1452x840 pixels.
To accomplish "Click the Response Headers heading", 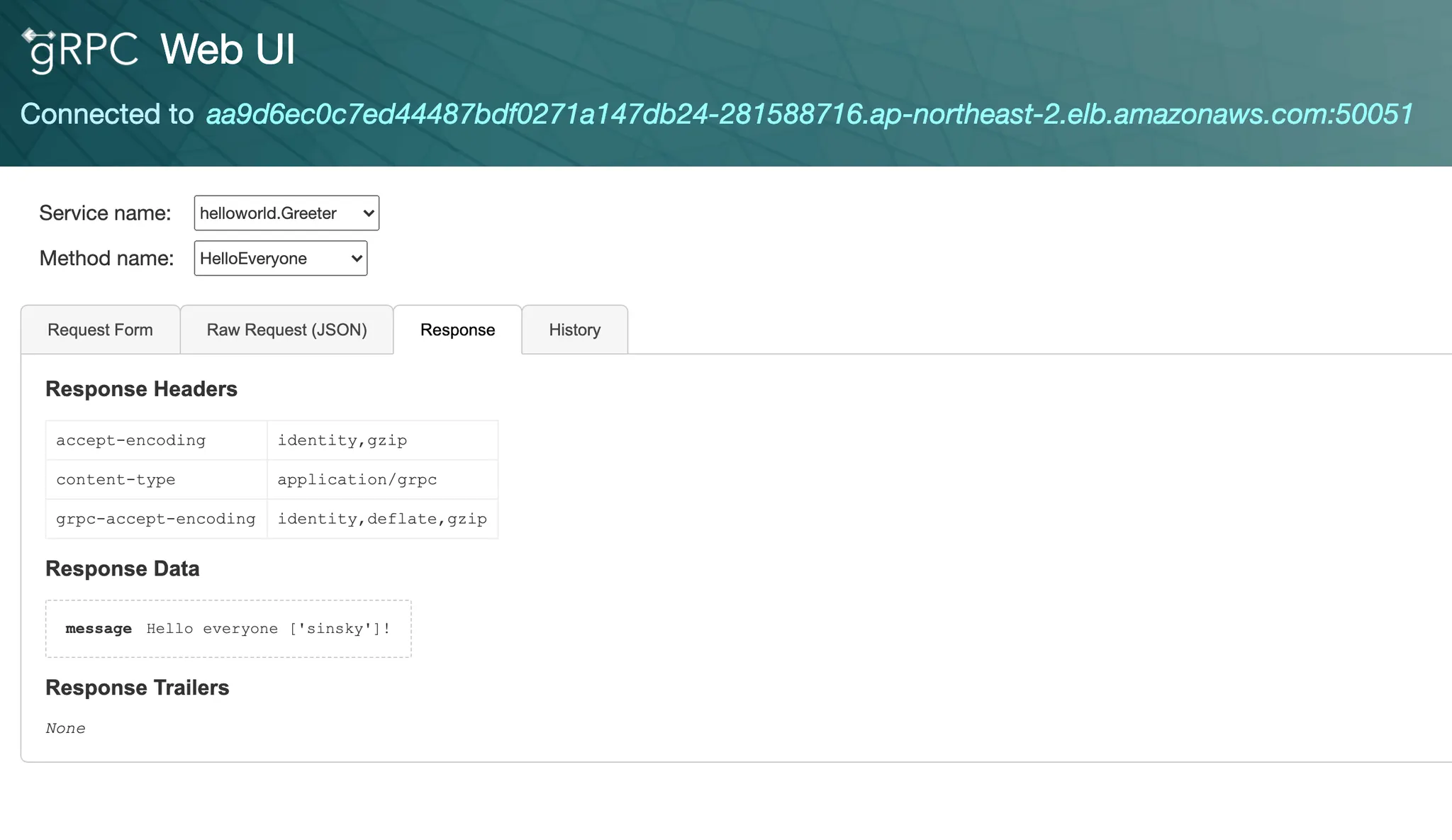I will coord(141,389).
